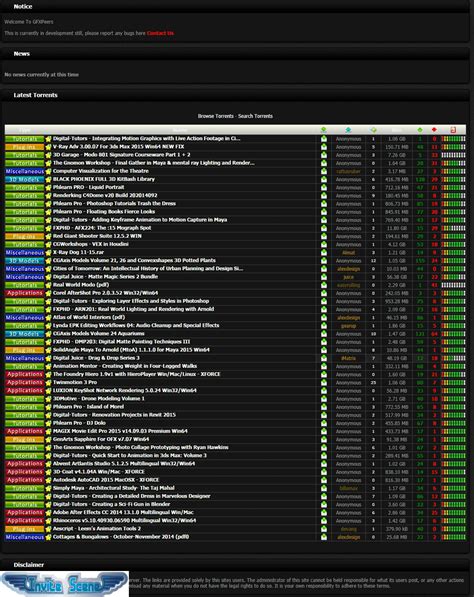Click the download column header icon
The width and height of the screenshot is (474, 597).
[324, 130]
